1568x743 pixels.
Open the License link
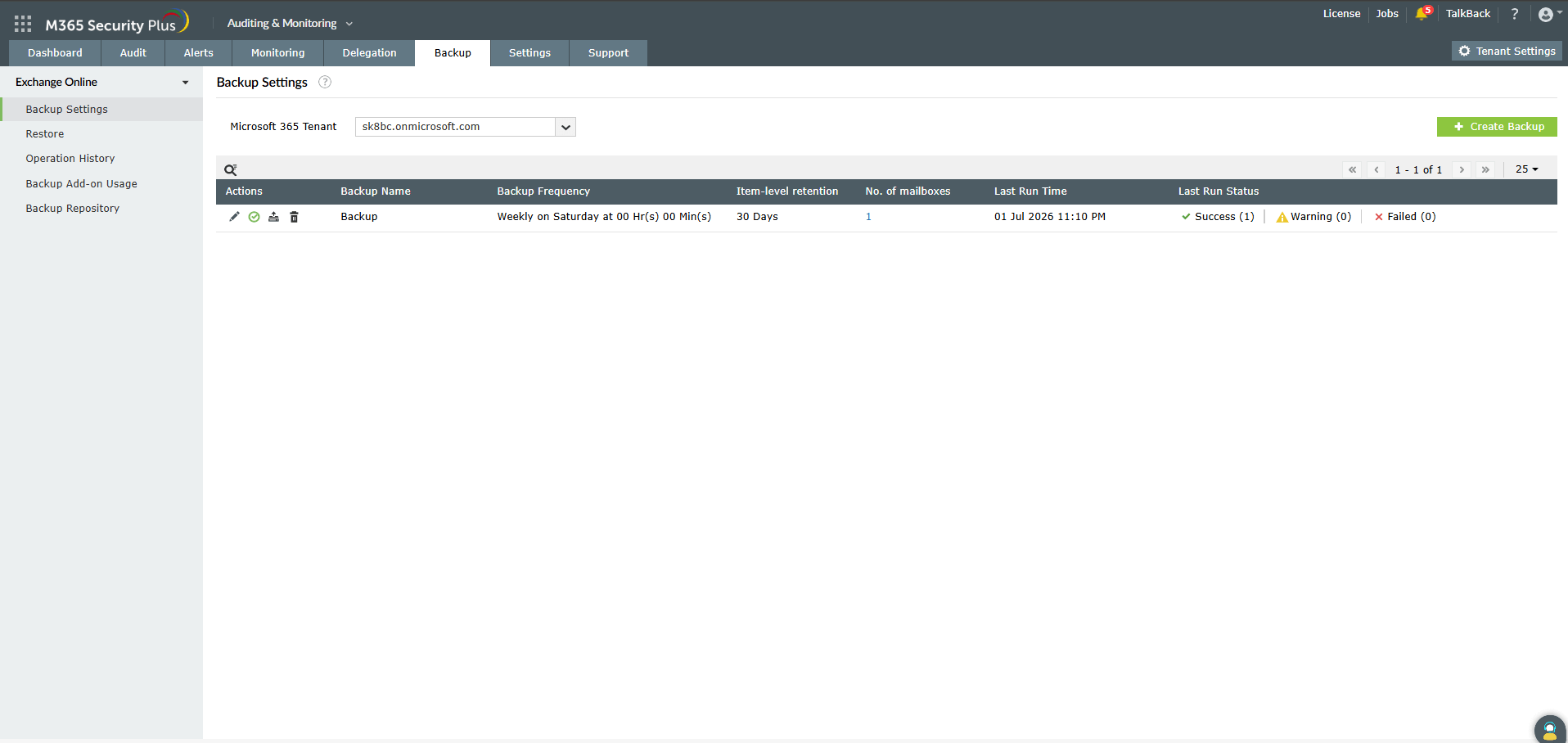pos(1341,14)
